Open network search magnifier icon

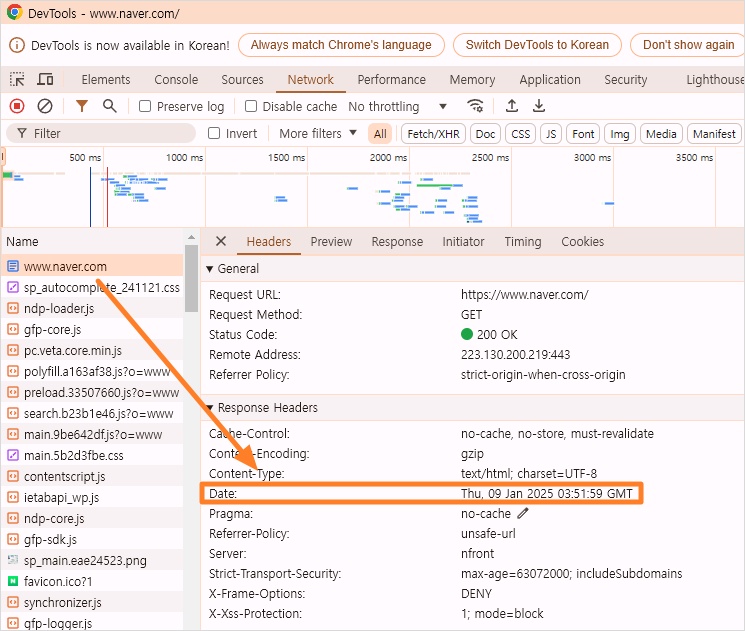coord(110,106)
